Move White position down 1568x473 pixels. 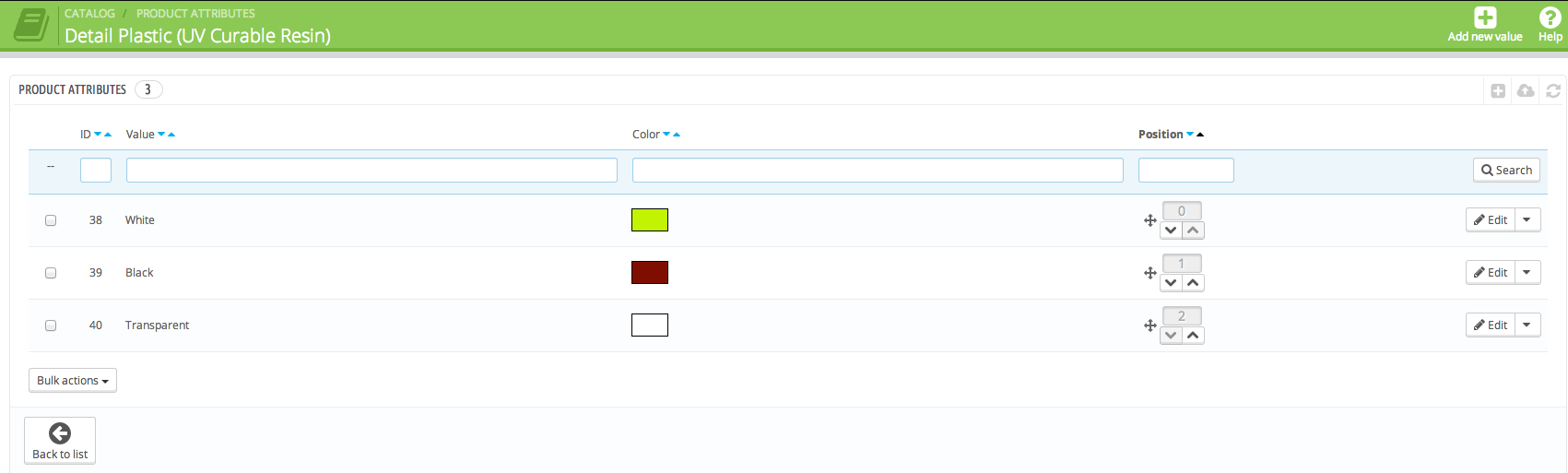tap(1171, 231)
